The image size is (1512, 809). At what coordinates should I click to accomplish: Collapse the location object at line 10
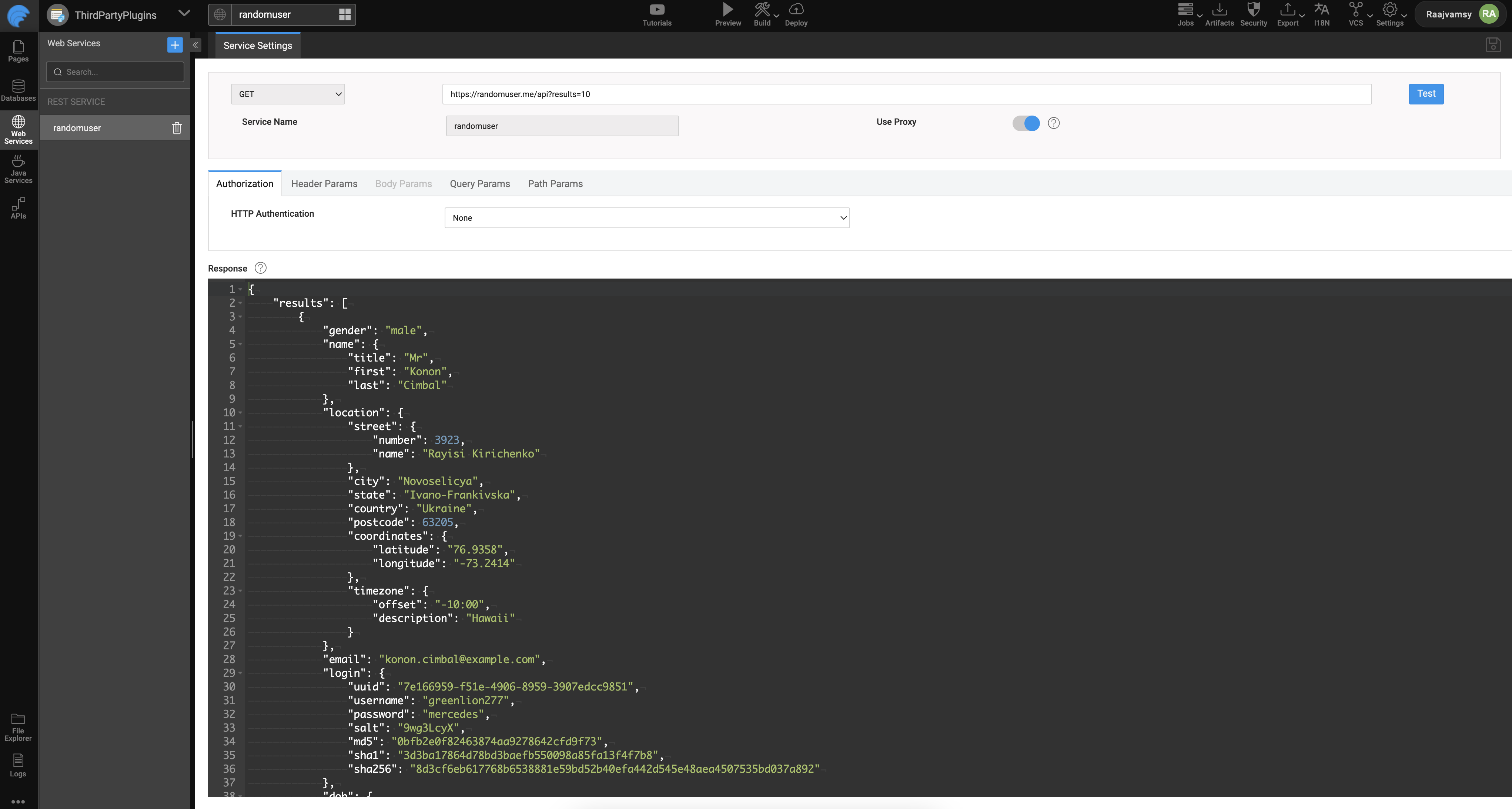(x=240, y=413)
